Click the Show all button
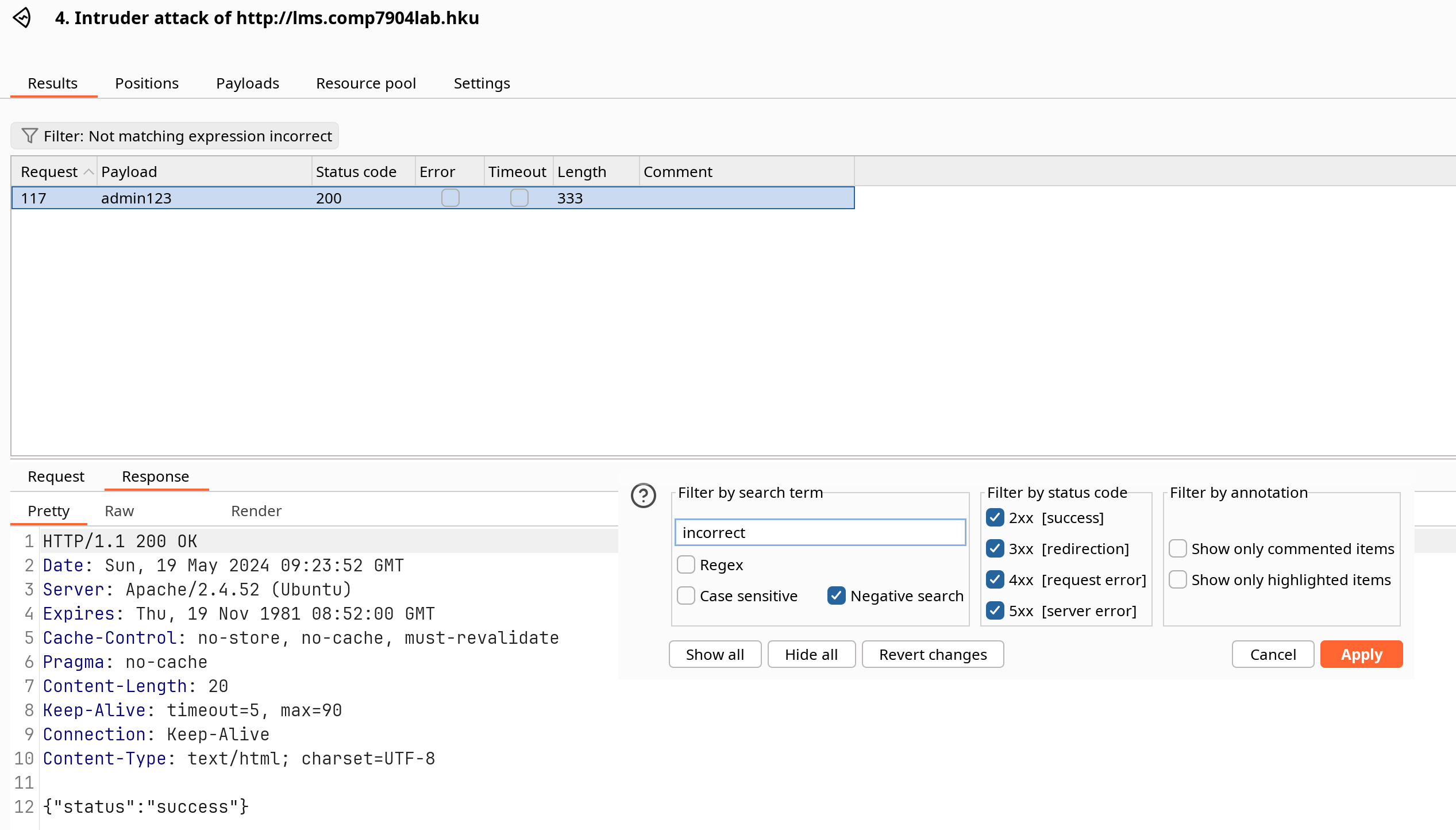This screenshot has height=830, width=1456. (x=714, y=654)
